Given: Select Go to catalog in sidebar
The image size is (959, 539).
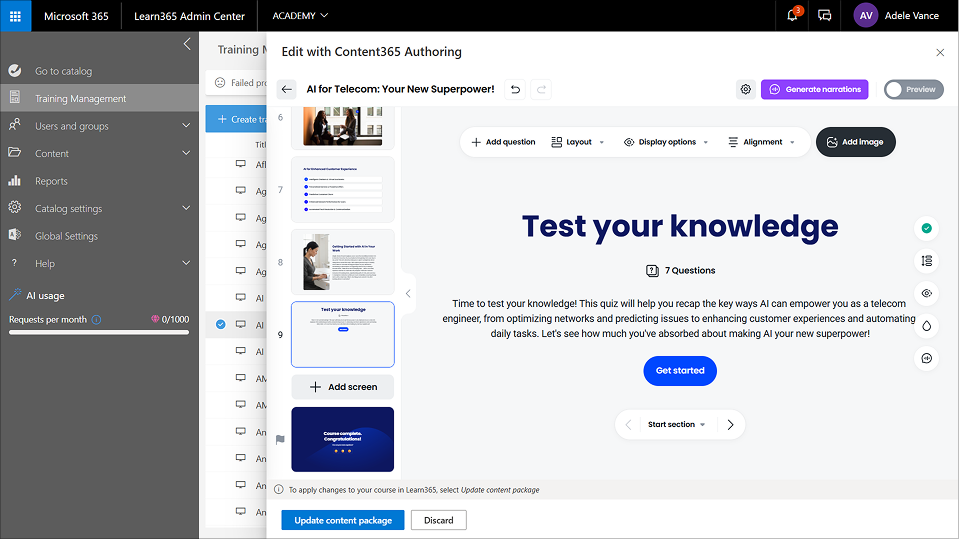Looking at the screenshot, I should pyautogui.click(x=63, y=71).
